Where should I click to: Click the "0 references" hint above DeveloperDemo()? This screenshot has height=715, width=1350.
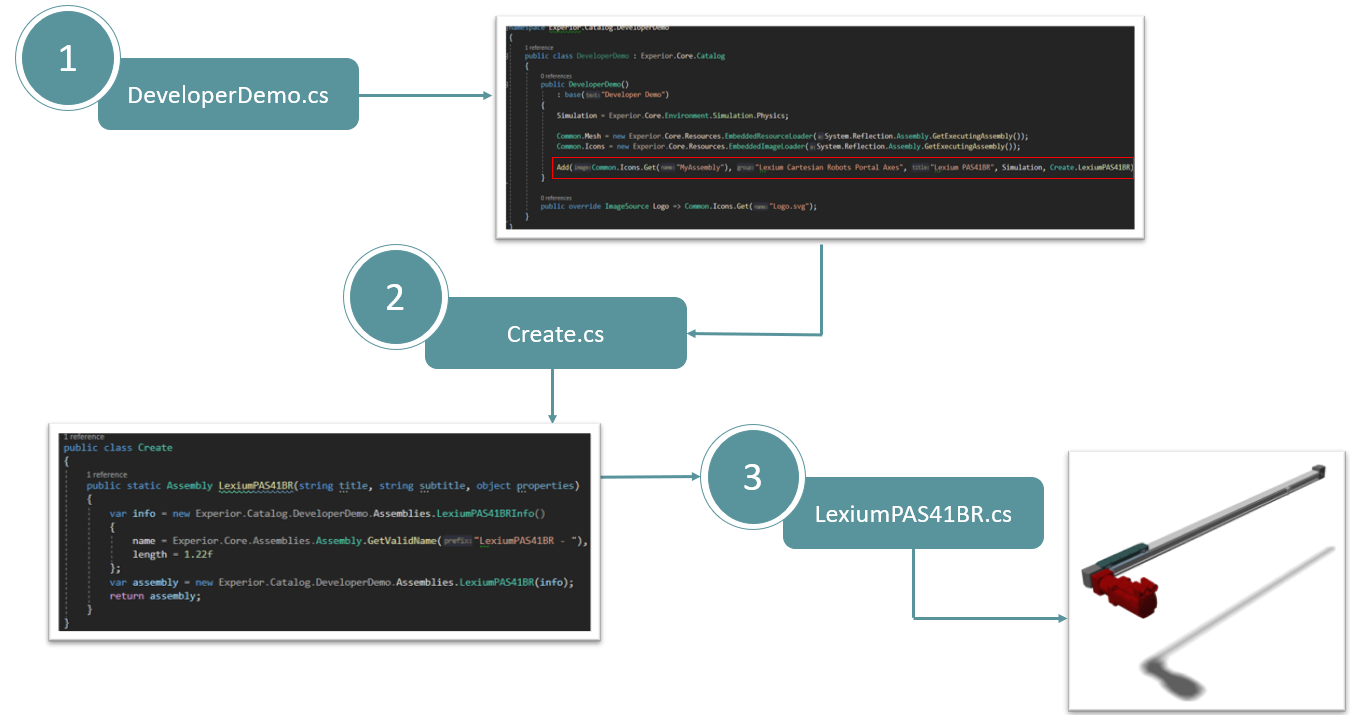click(x=557, y=76)
